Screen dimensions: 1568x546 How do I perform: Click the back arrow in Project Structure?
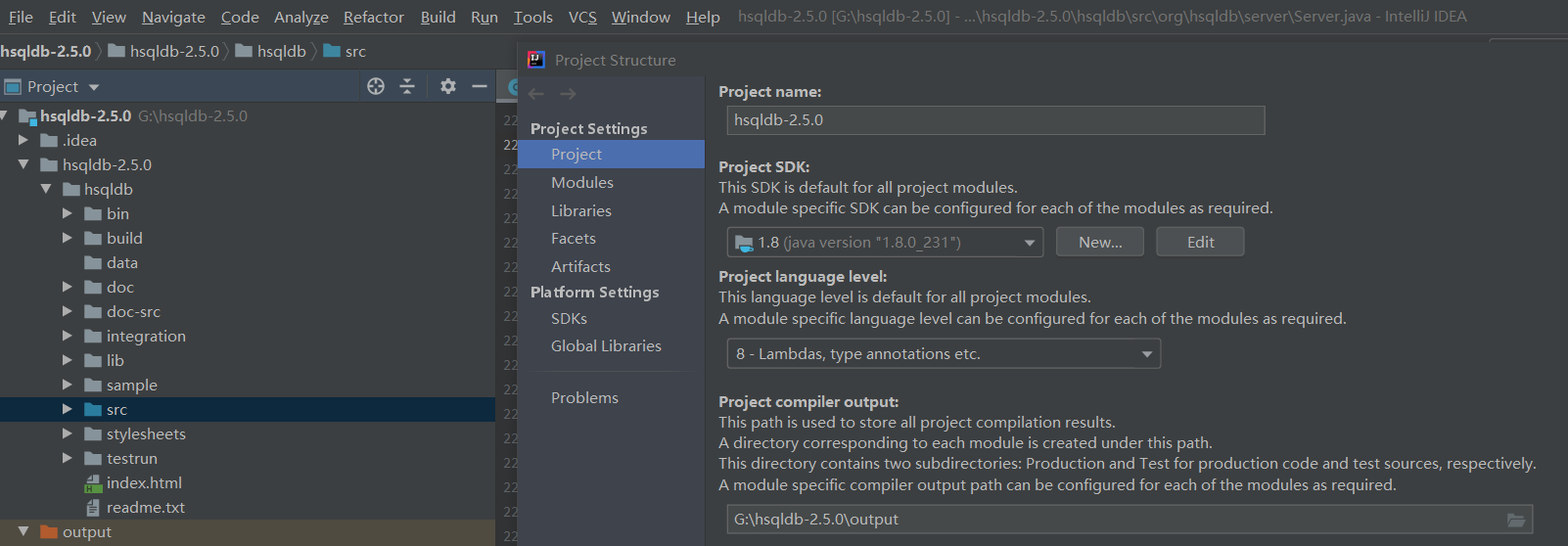click(536, 94)
